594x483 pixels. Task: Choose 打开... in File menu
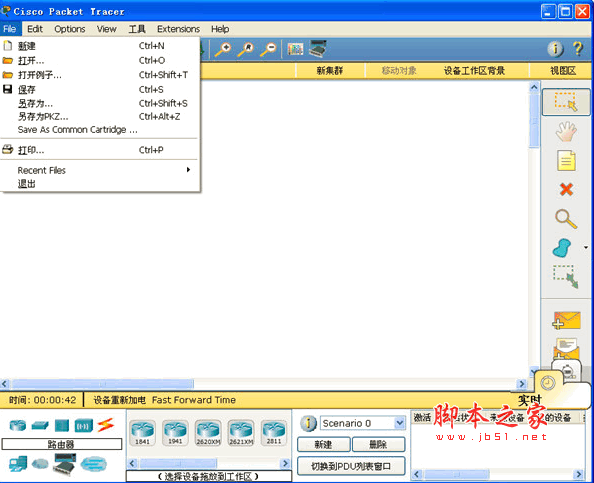[x=99, y=60]
